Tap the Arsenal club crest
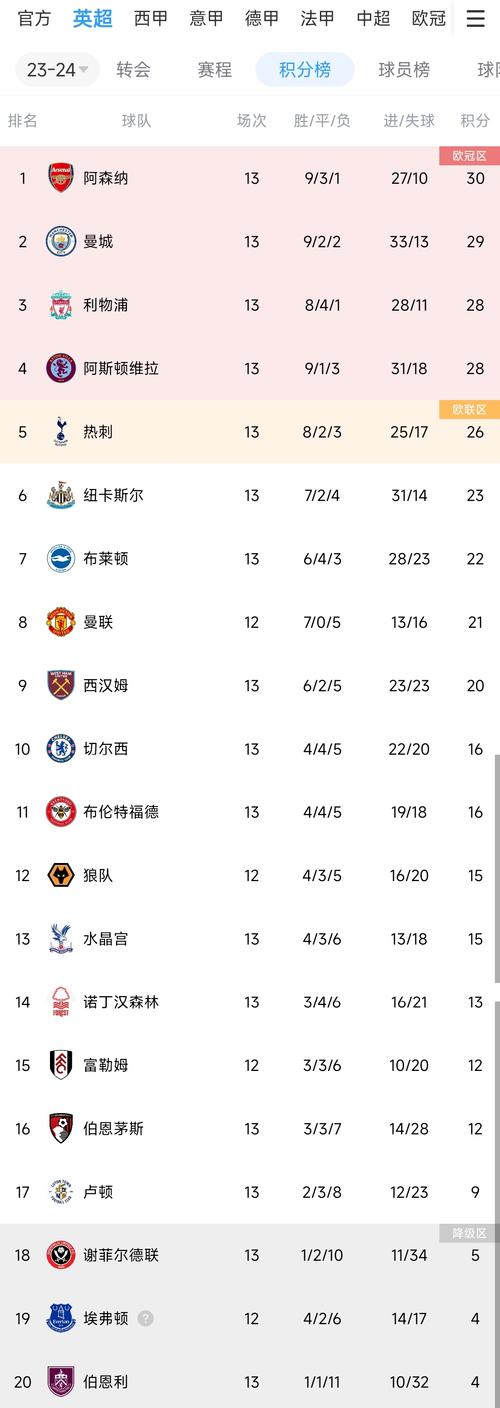The image size is (500, 1408). (x=61, y=178)
